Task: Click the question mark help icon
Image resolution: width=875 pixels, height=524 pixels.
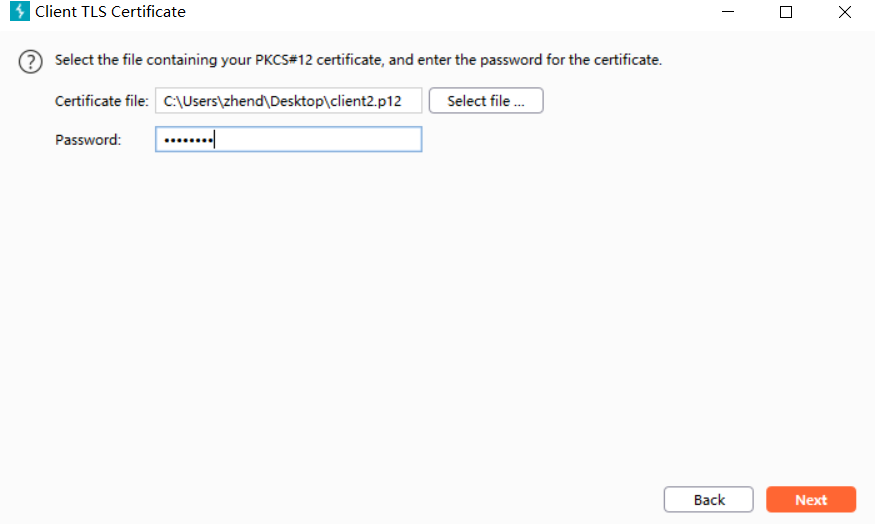Action: [31, 61]
